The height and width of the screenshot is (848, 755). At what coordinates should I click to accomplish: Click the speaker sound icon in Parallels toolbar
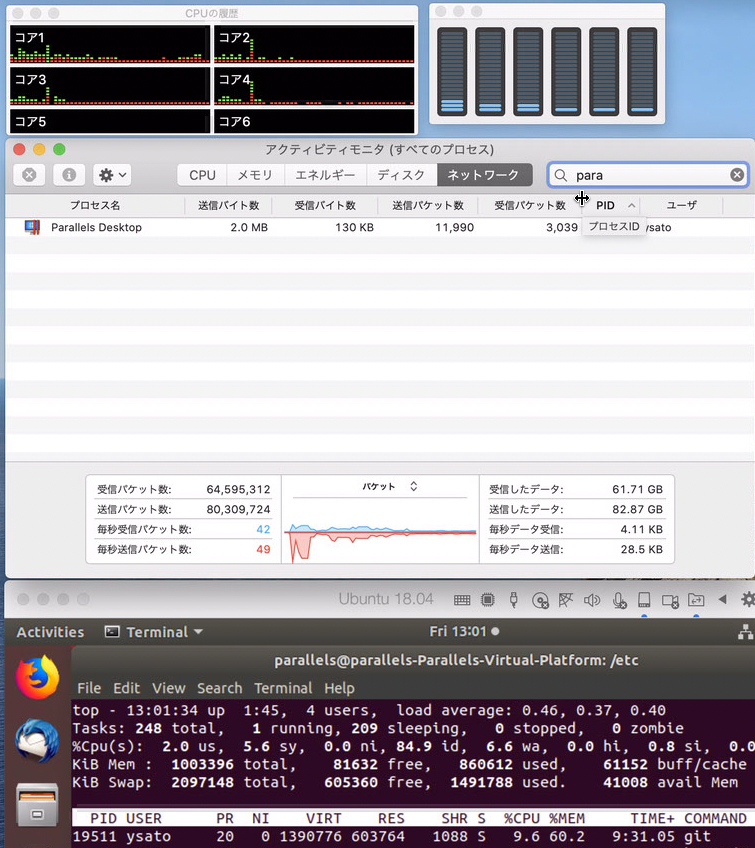click(592, 600)
